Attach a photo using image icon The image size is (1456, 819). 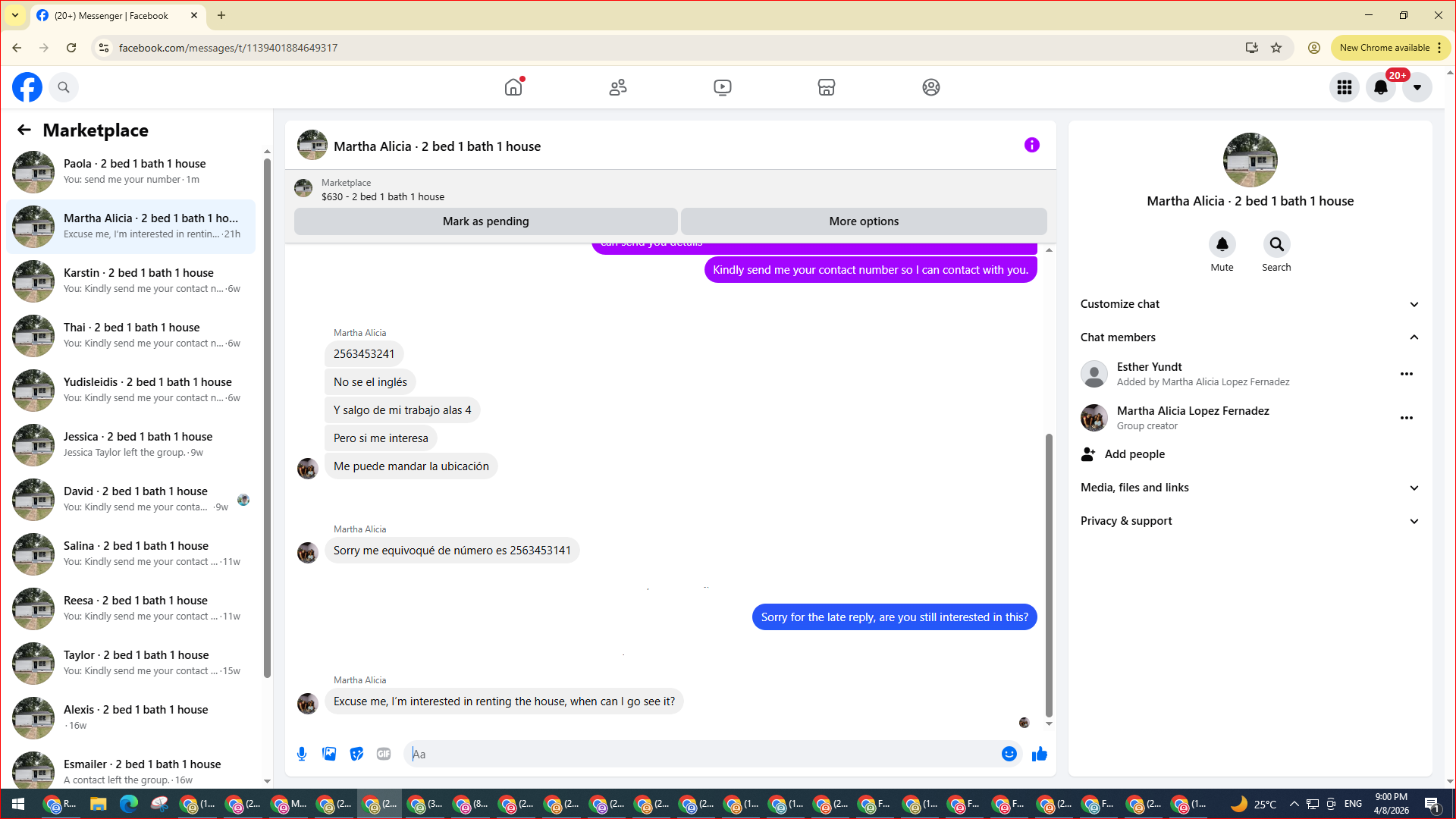[329, 754]
